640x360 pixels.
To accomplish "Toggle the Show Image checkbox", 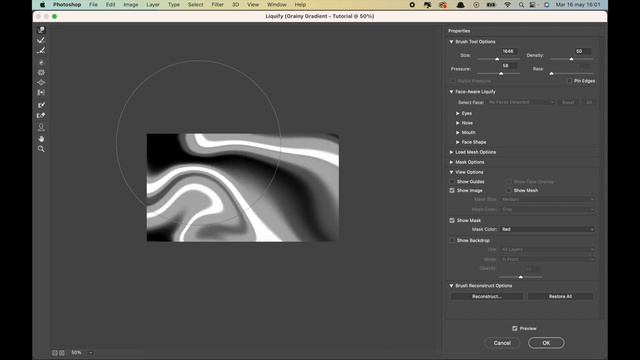I will [452, 191].
